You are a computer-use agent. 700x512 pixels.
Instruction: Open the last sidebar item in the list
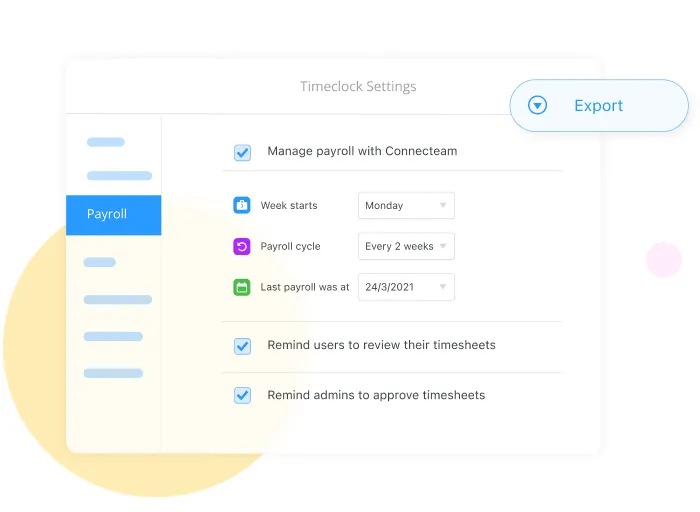click(113, 373)
